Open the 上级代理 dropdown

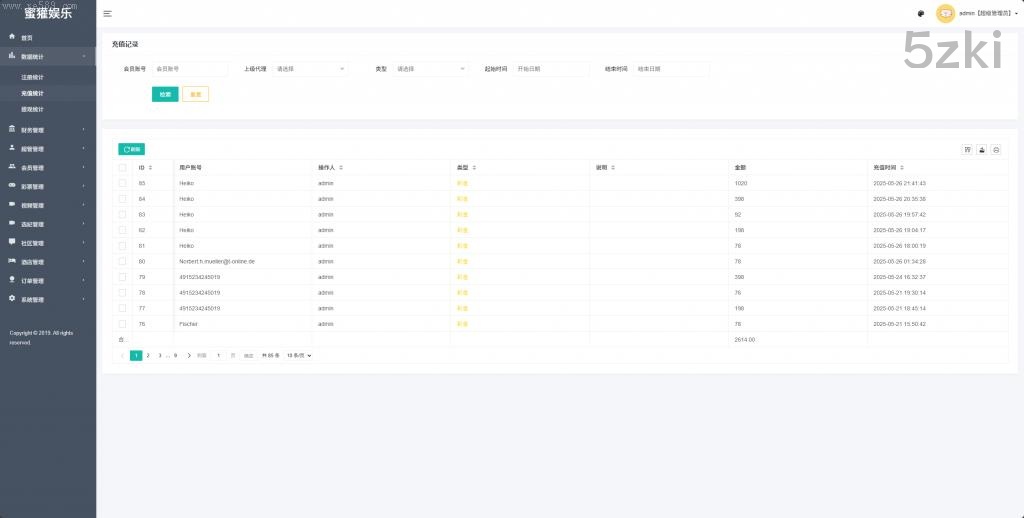[x=309, y=69]
